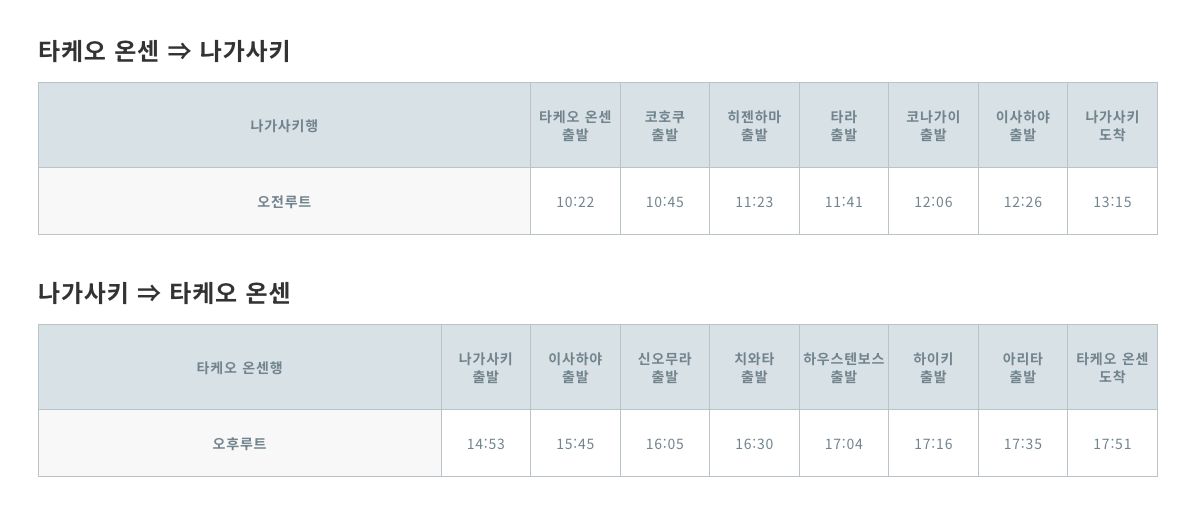Select the 나가사키행 header cell
This screenshot has width=1203, height=514.
pyautogui.click(x=284, y=125)
